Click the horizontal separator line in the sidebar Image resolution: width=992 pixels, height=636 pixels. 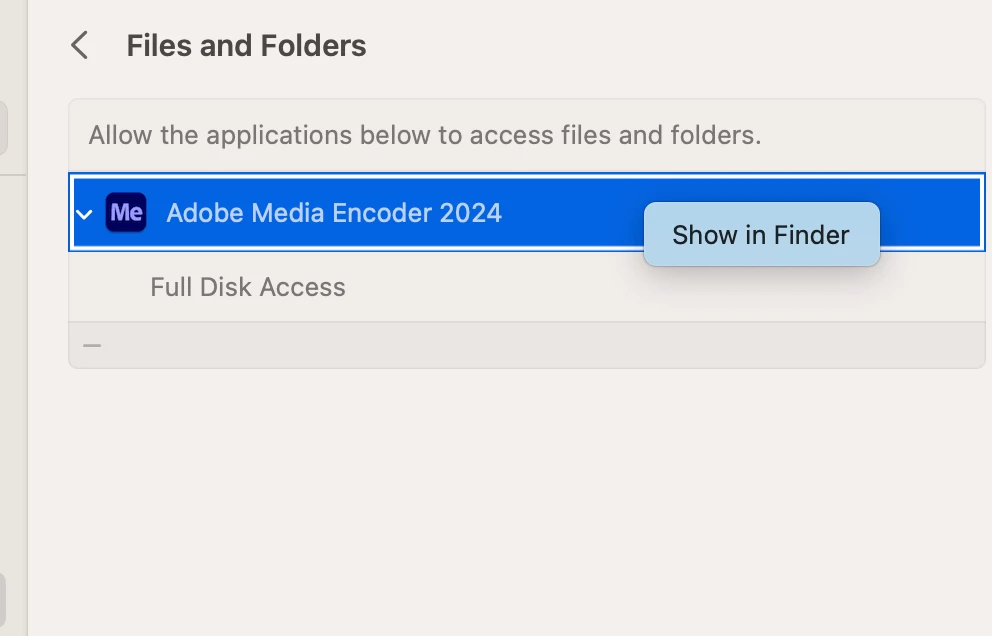click(x=12, y=174)
